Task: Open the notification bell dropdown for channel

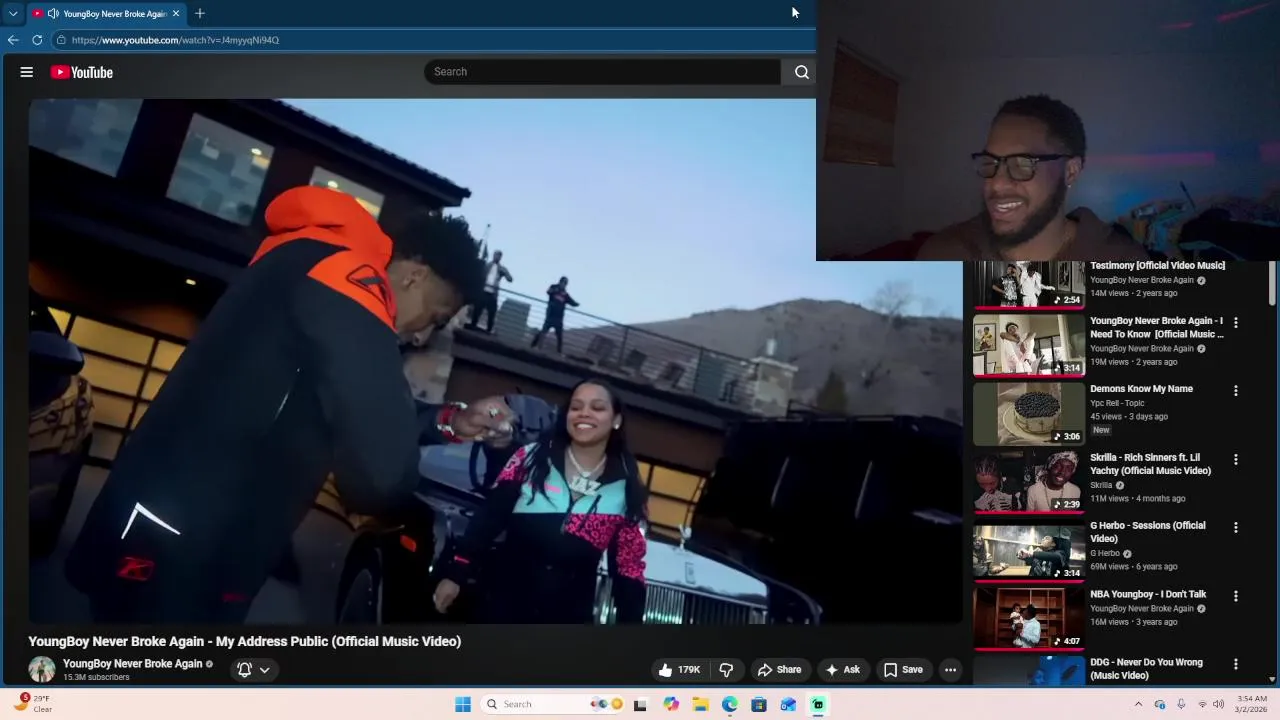Action: (252, 670)
